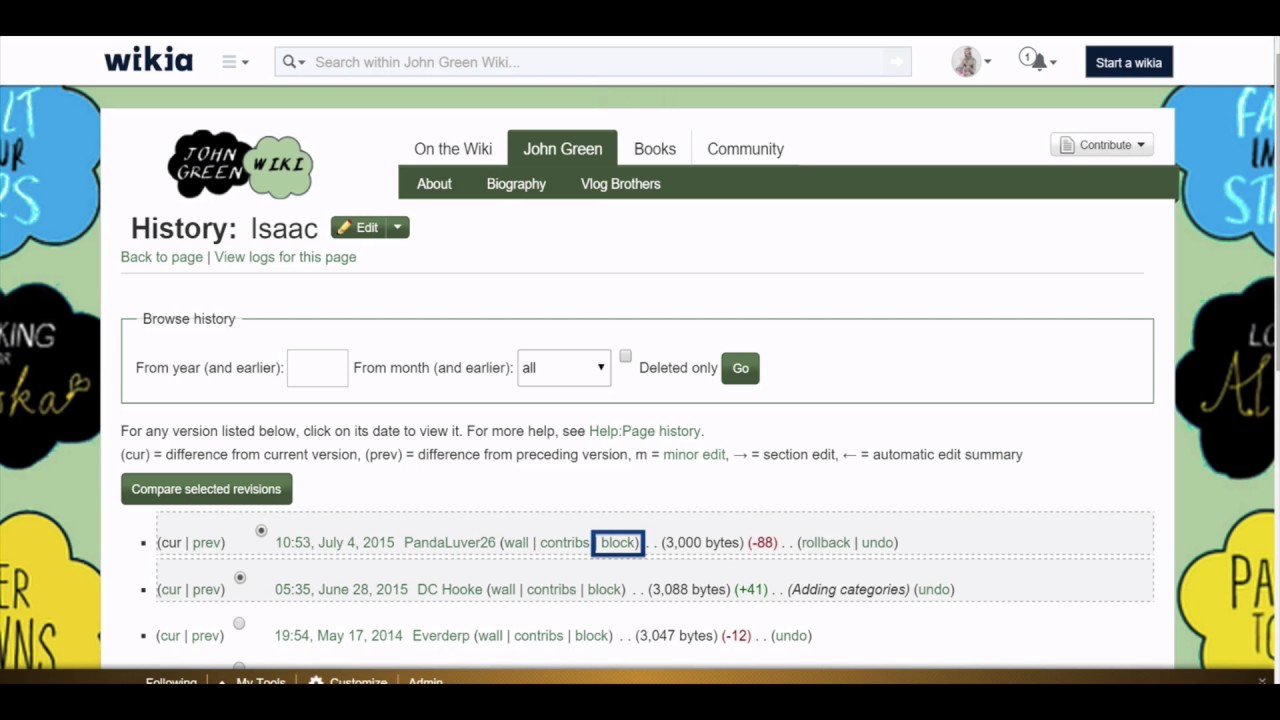1280x720 pixels.
Task: Click the (+41) byte change value
Action: coord(751,590)
